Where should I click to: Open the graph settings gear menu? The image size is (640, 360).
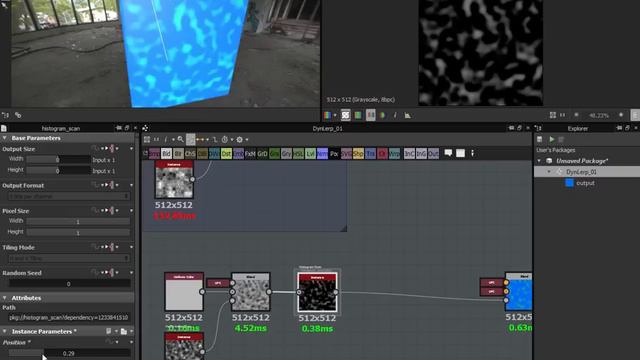[240, 140]
